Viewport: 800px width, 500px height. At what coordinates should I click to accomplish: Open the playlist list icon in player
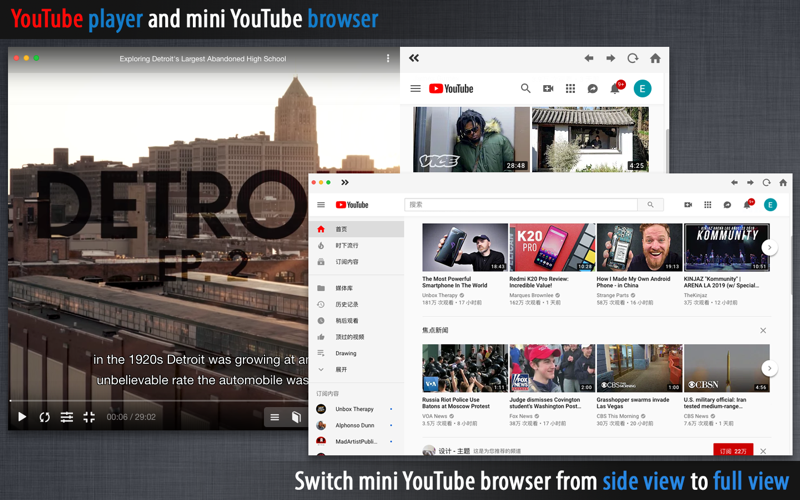point(274,417)
